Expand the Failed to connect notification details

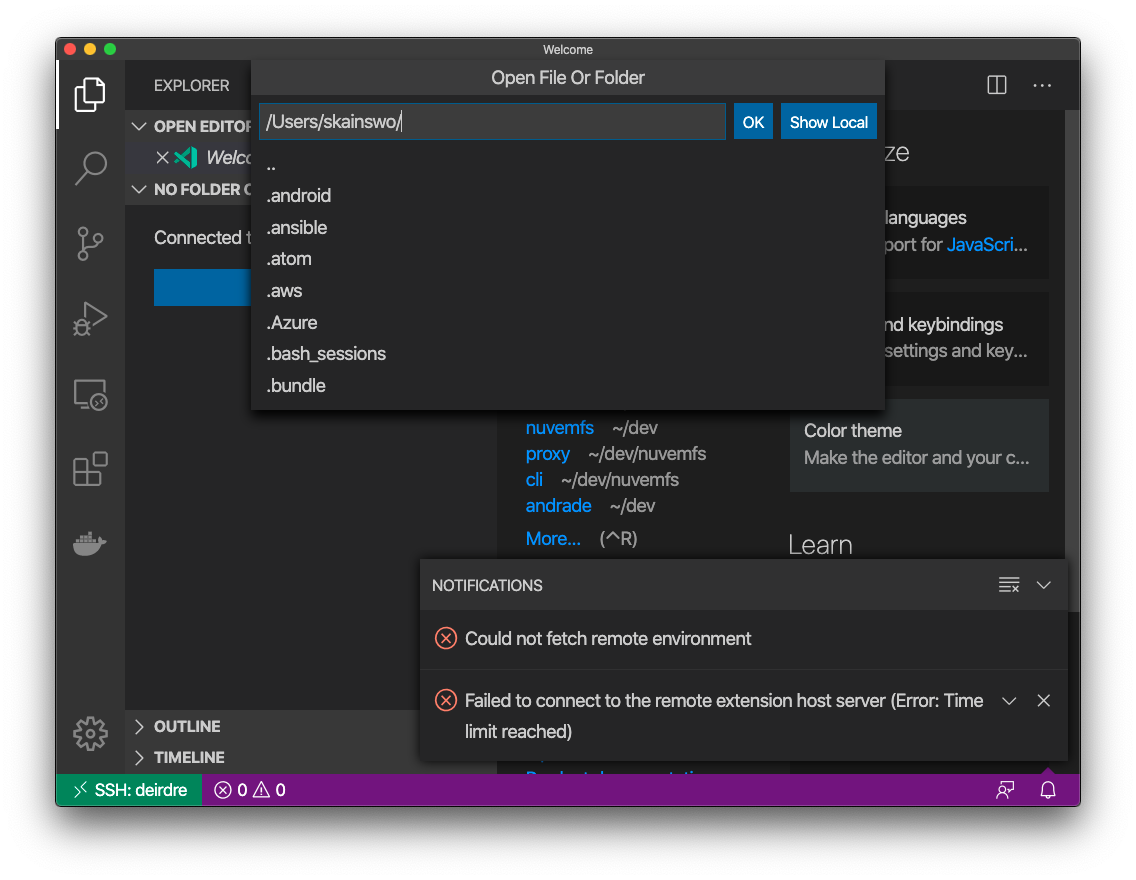tap(1008, 700)
